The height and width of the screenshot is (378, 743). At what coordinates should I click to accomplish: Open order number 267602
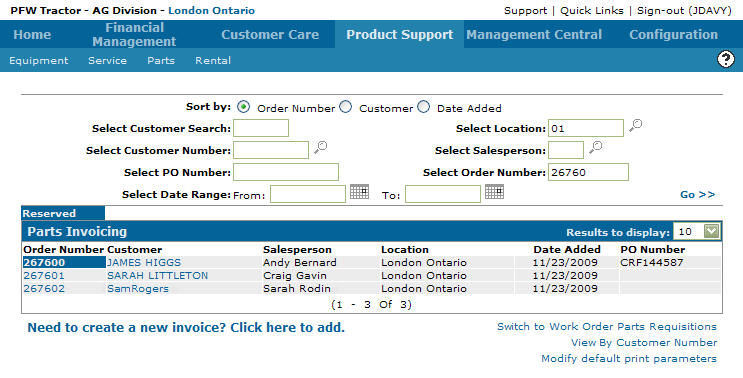pos(44,288)
